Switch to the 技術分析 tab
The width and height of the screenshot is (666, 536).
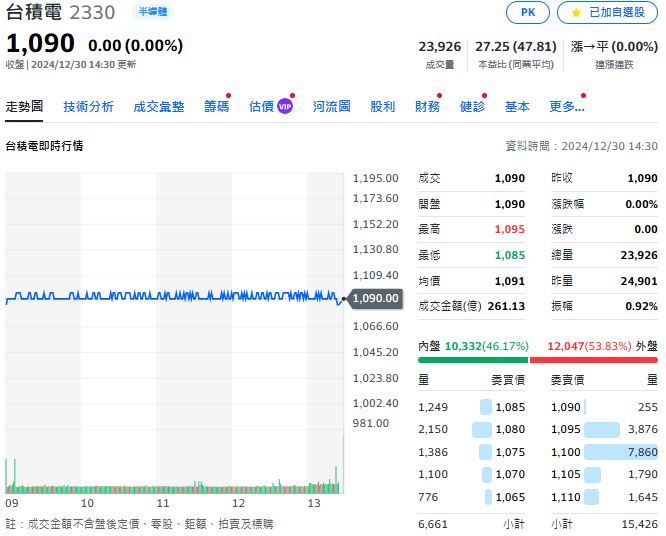[x=88, y=106]
